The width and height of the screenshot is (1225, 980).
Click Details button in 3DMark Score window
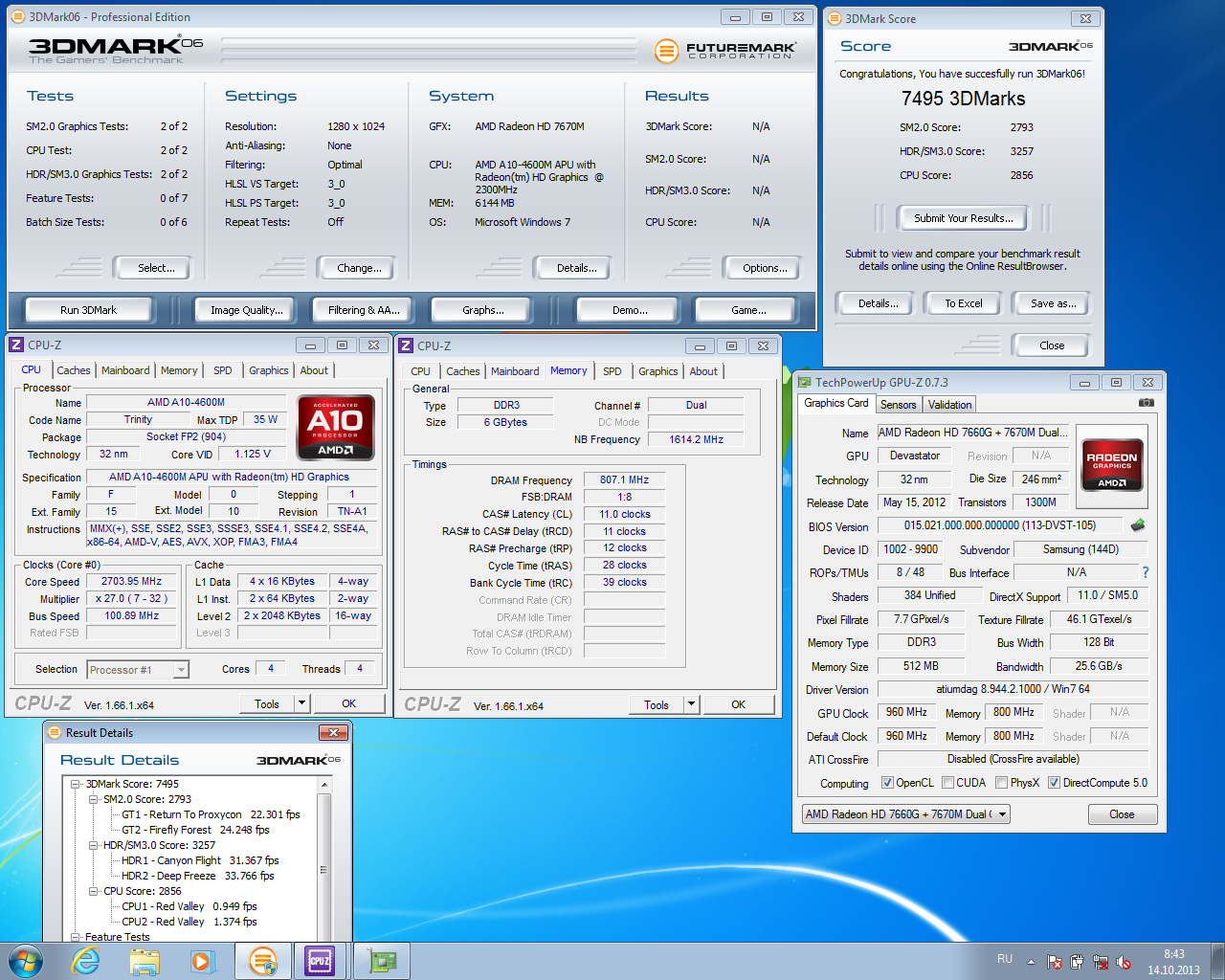(878, 303)
